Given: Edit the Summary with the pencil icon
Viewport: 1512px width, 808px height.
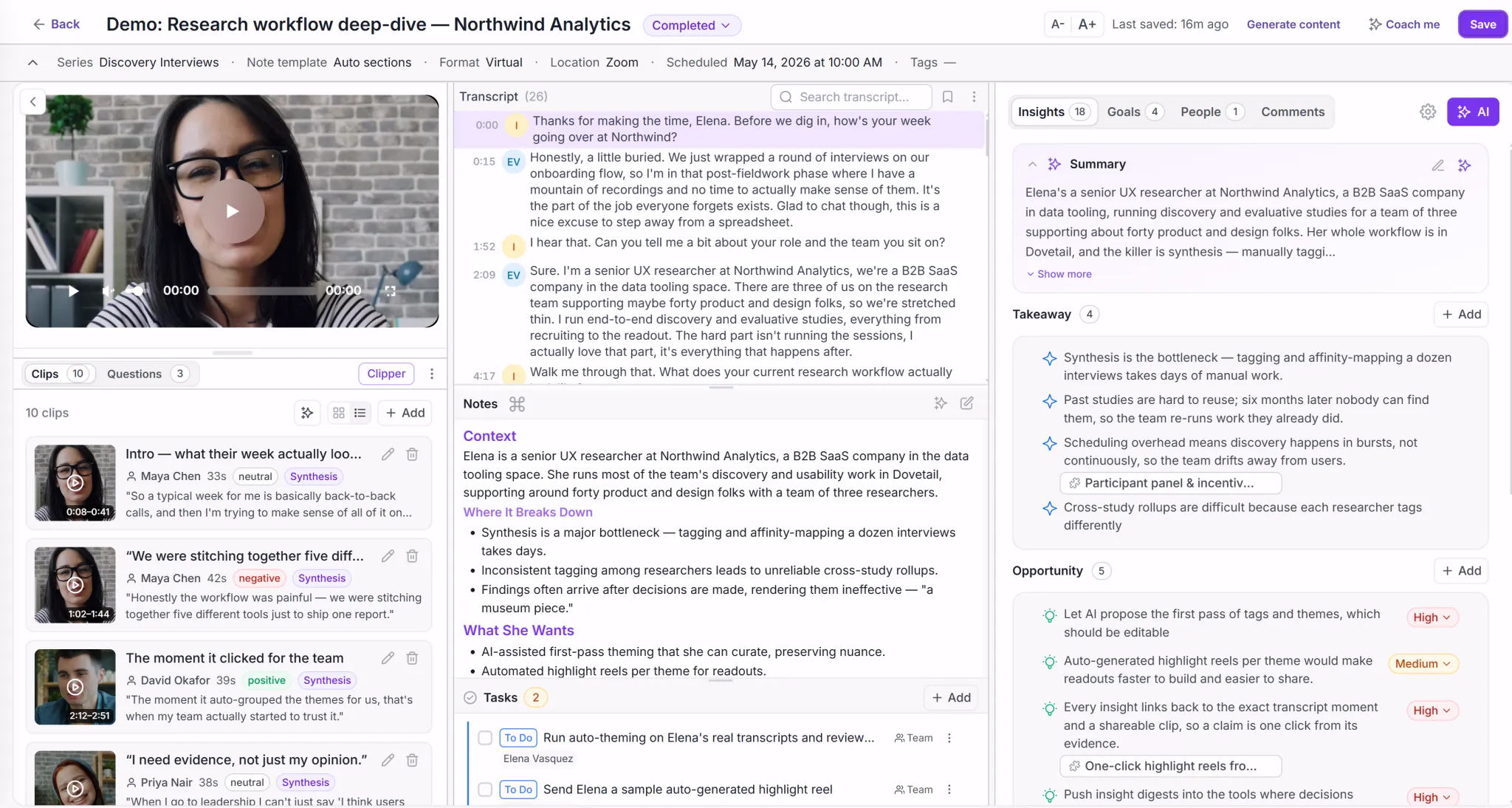Looking at the screenshot, I should pos(1437,165).
